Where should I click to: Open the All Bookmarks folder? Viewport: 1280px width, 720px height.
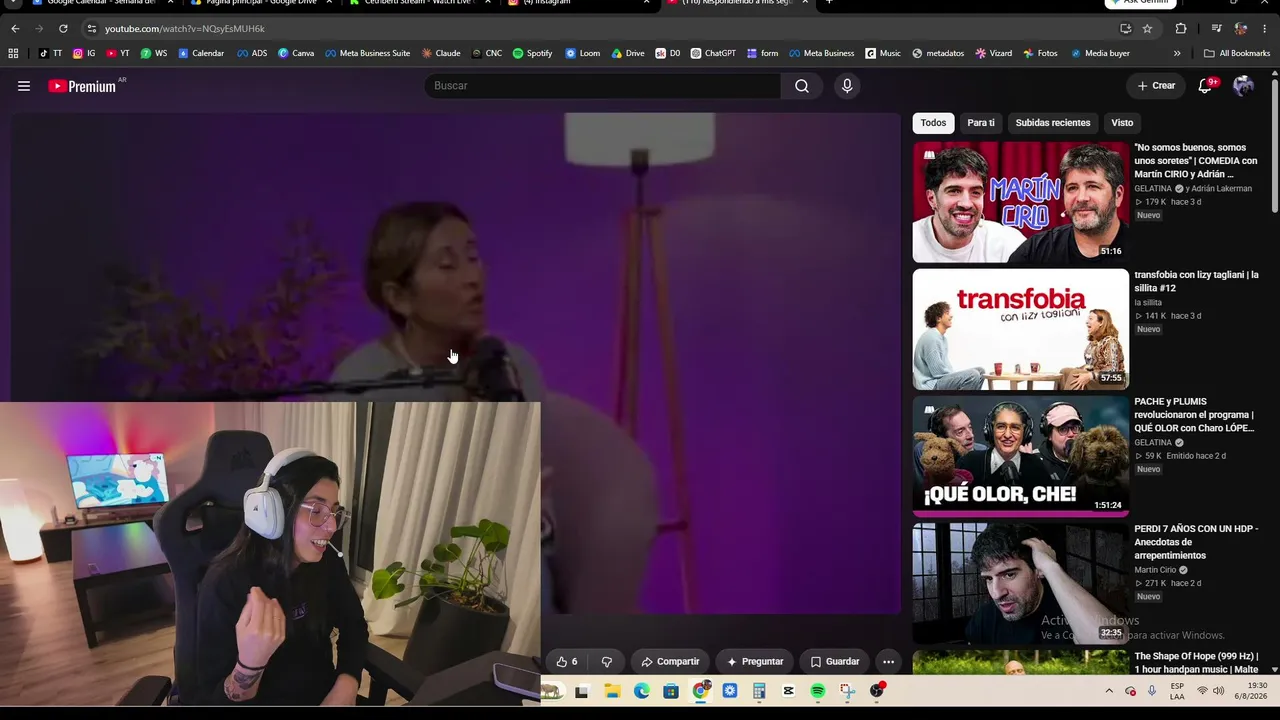(1237, 53)
